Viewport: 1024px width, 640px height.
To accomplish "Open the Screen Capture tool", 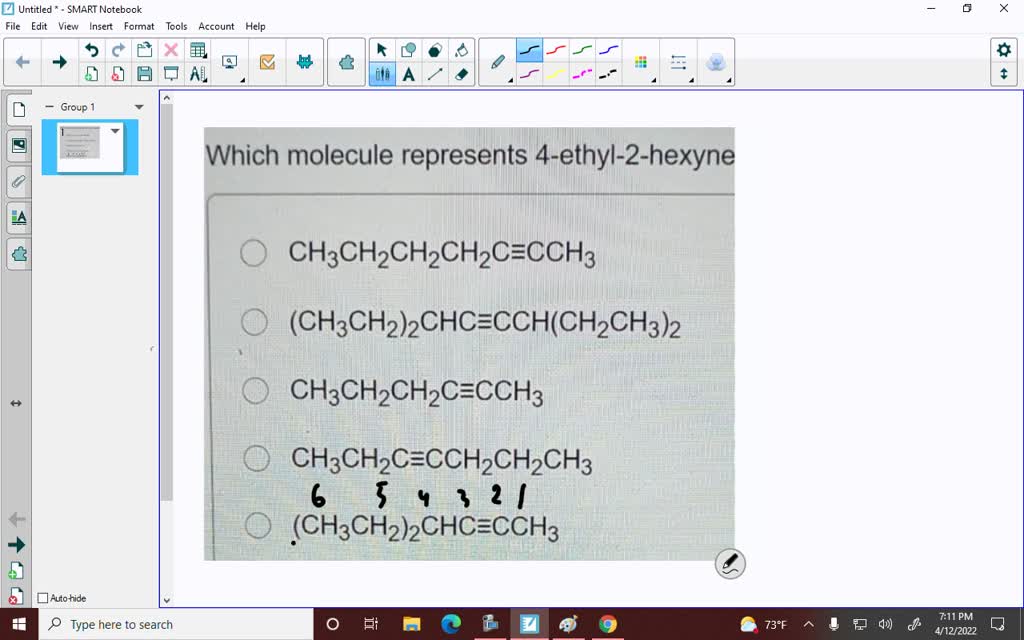I will 230,60.
